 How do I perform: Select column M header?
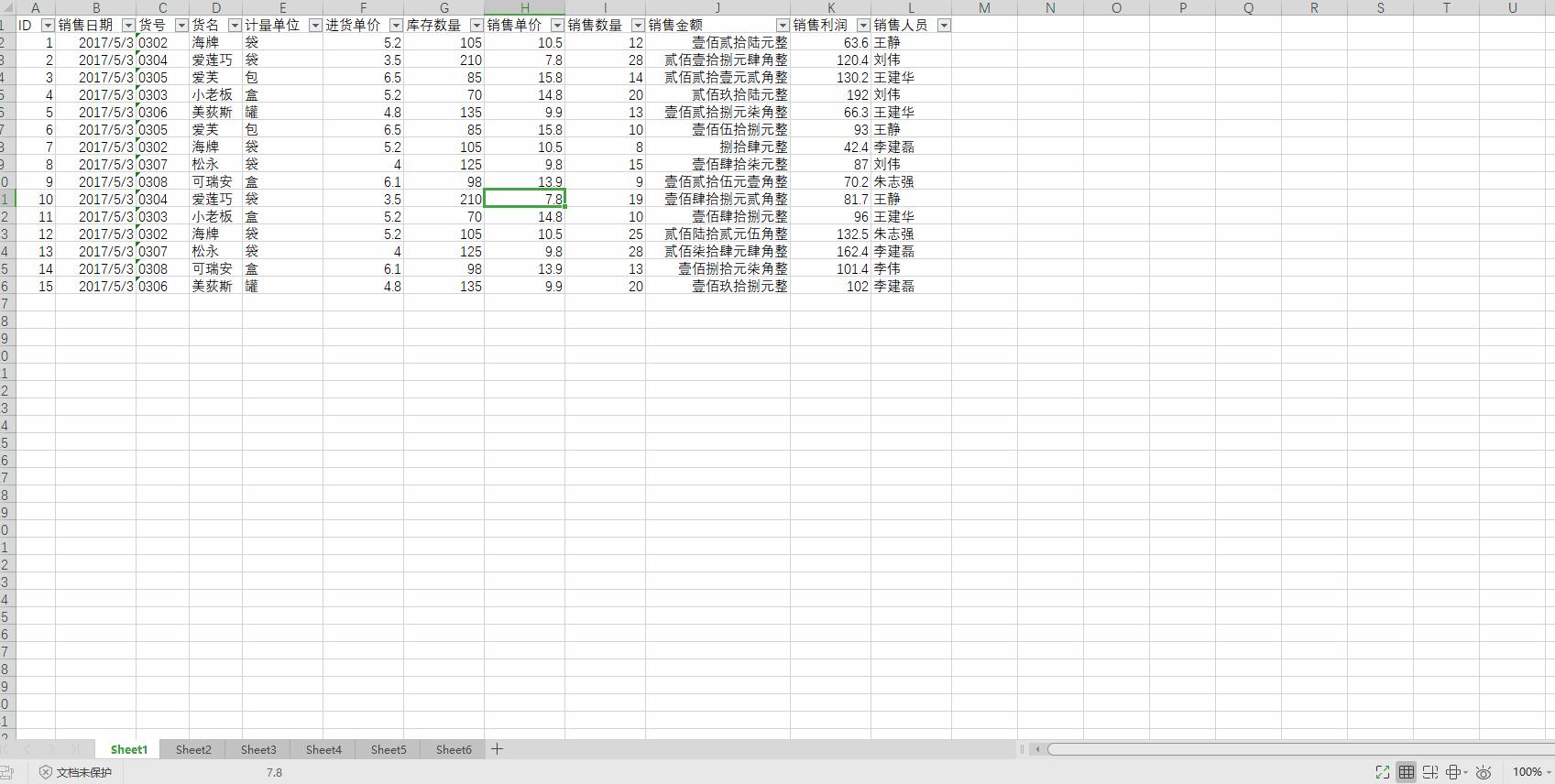tap(984, 8)
